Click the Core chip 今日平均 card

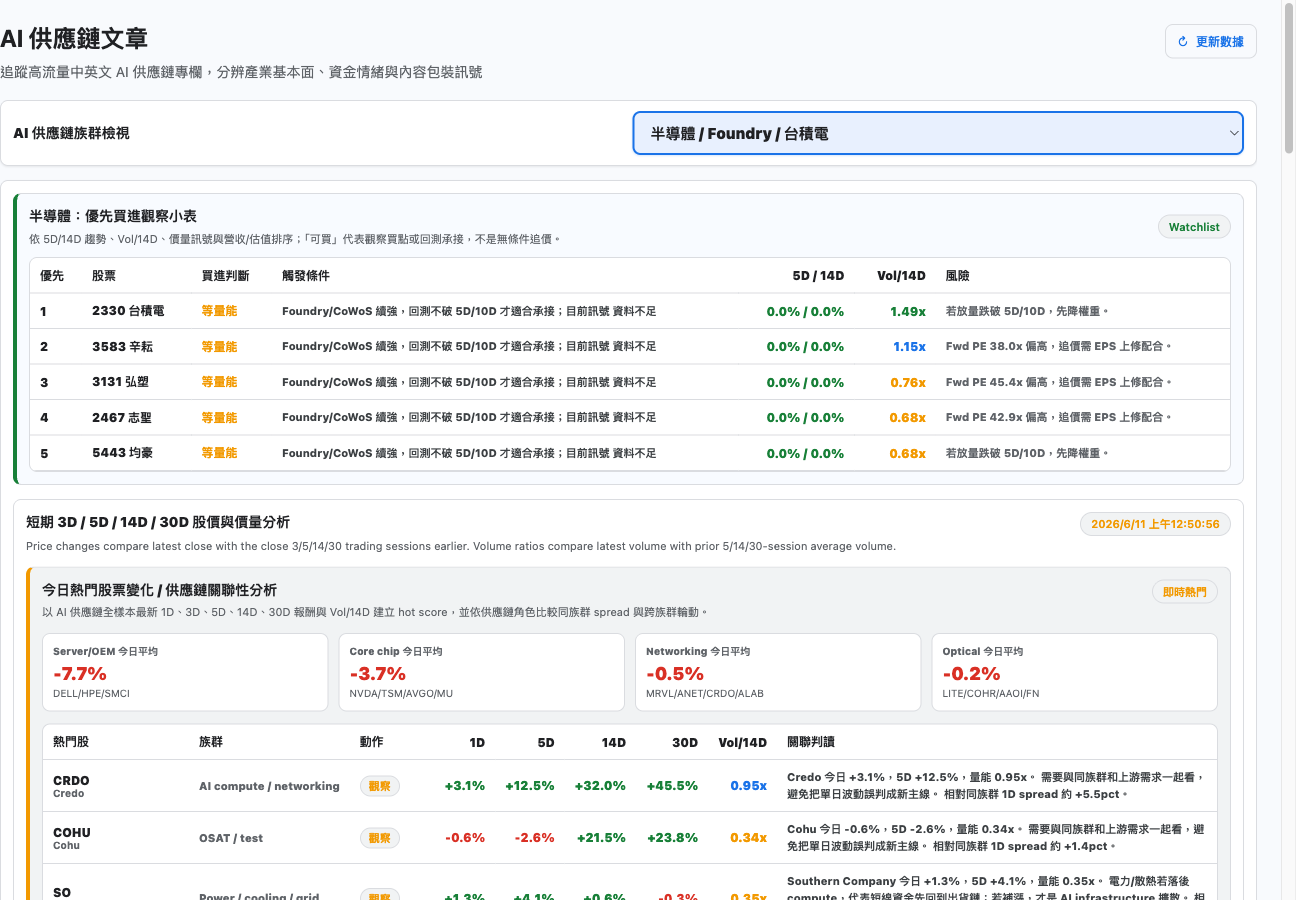pos(481,672)
